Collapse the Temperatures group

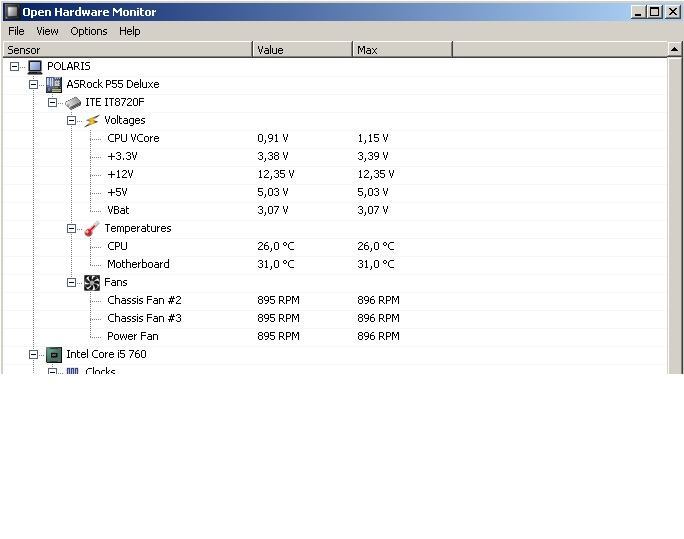click(x=72, y=229)
